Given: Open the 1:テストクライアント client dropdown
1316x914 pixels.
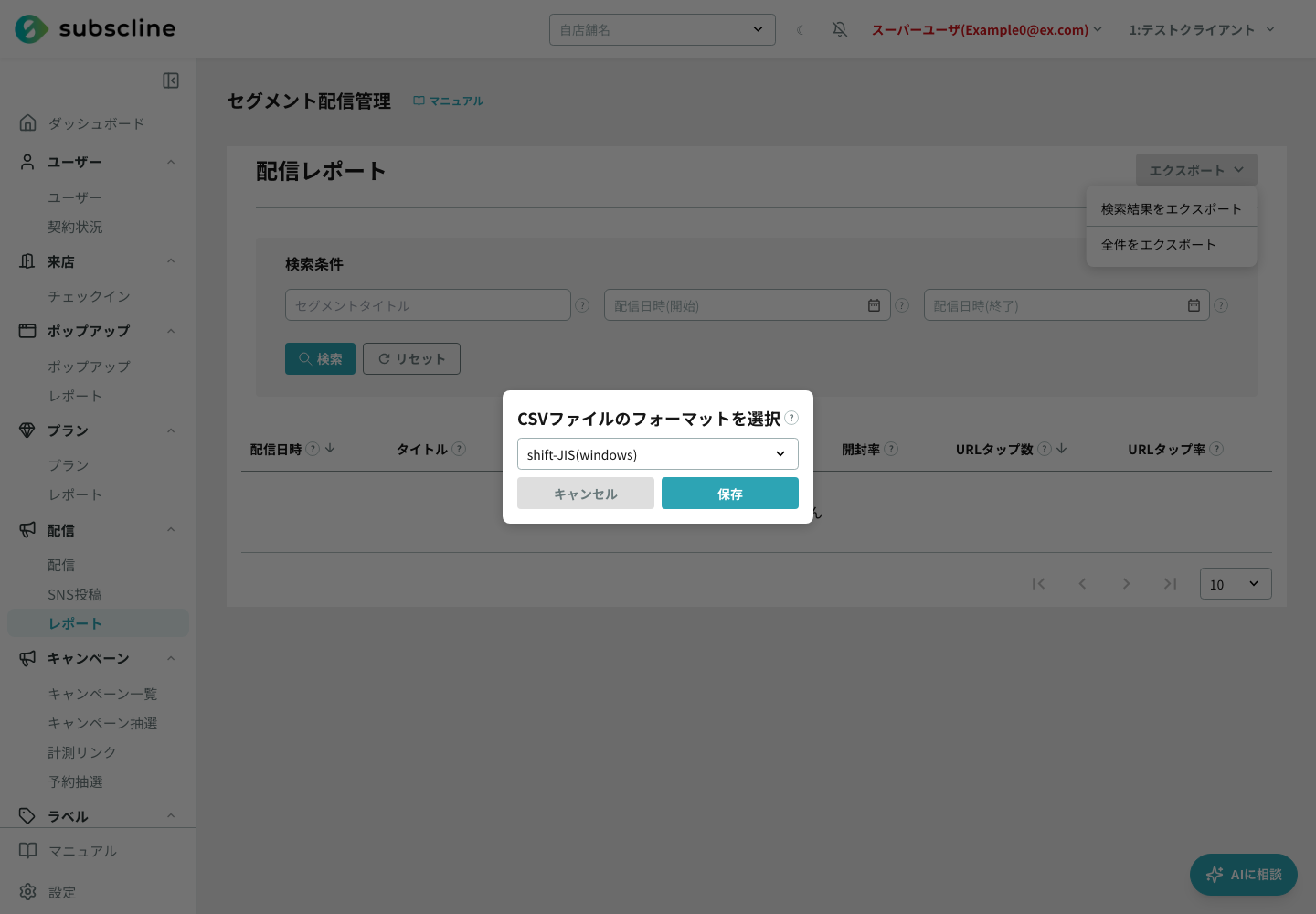Looking at the screenshot, I should point(1202,29).
